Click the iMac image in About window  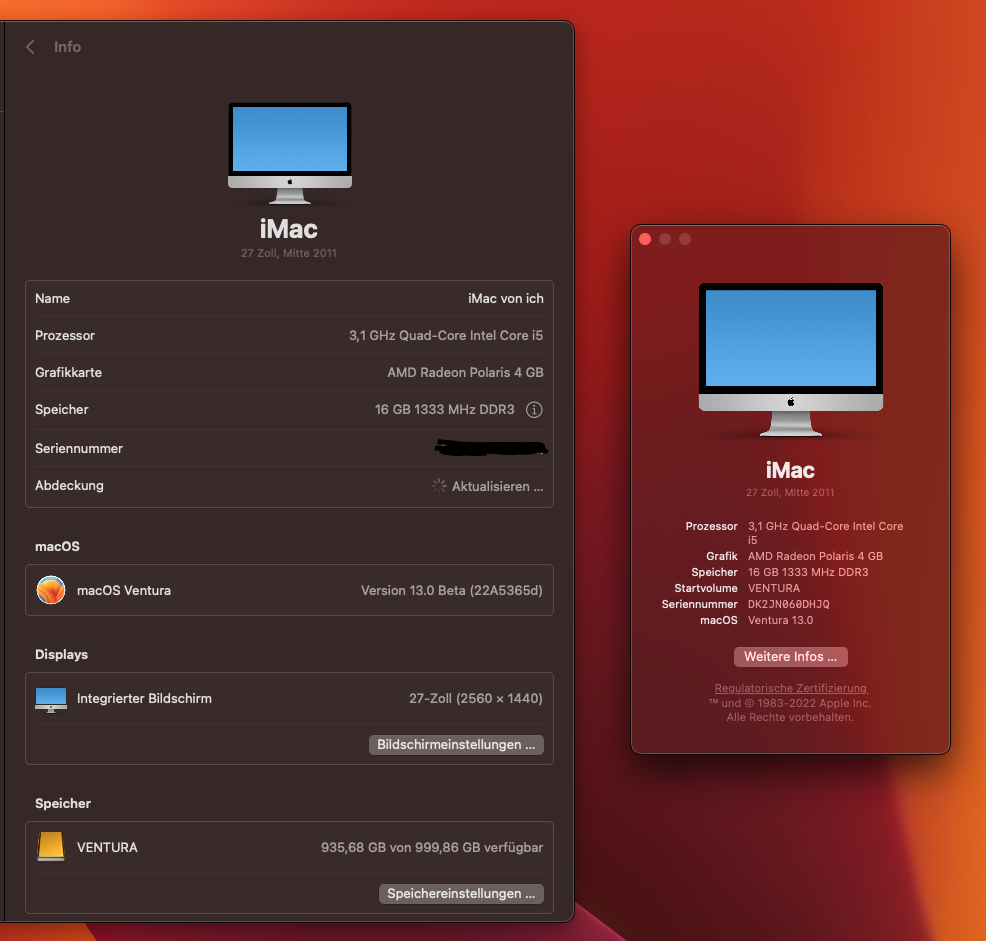[790, 360]
